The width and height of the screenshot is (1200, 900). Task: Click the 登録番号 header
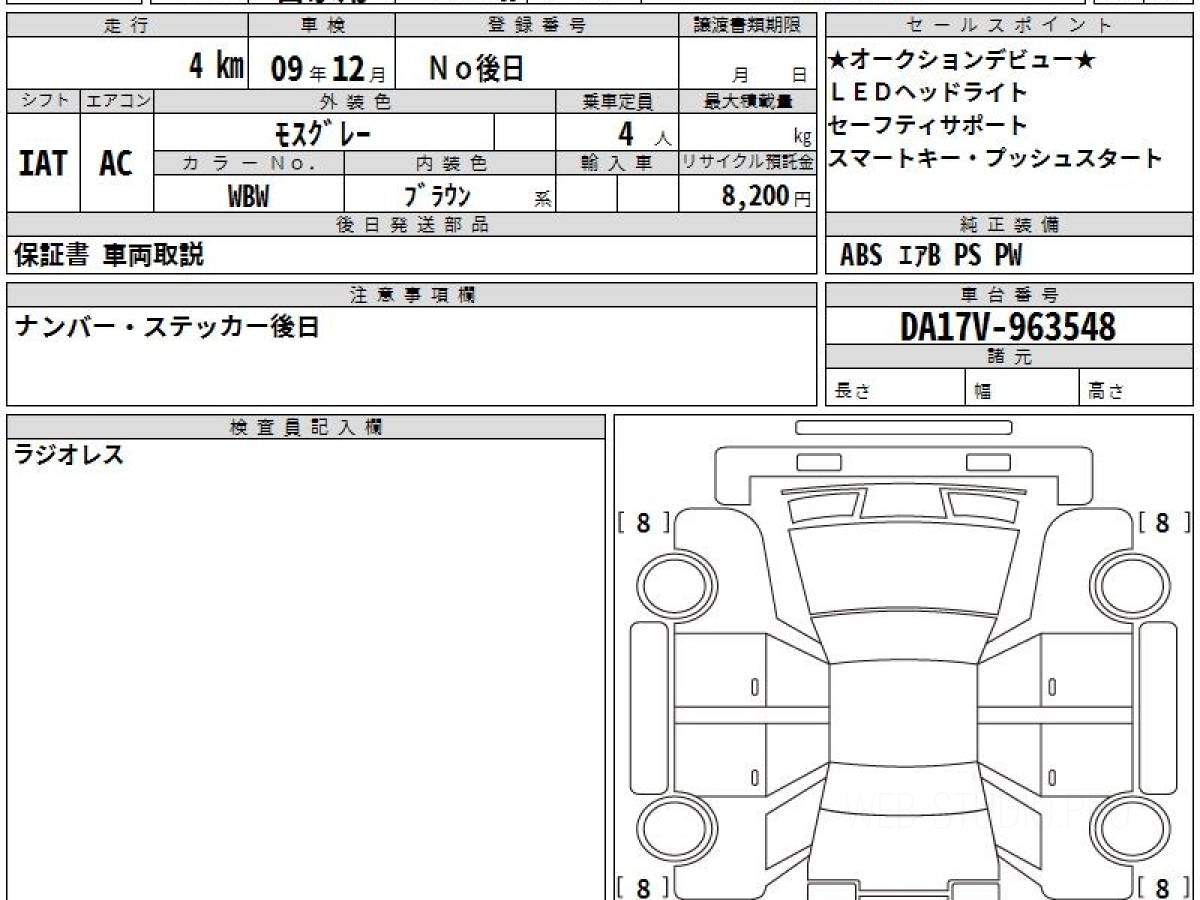(x=537, y=26)
